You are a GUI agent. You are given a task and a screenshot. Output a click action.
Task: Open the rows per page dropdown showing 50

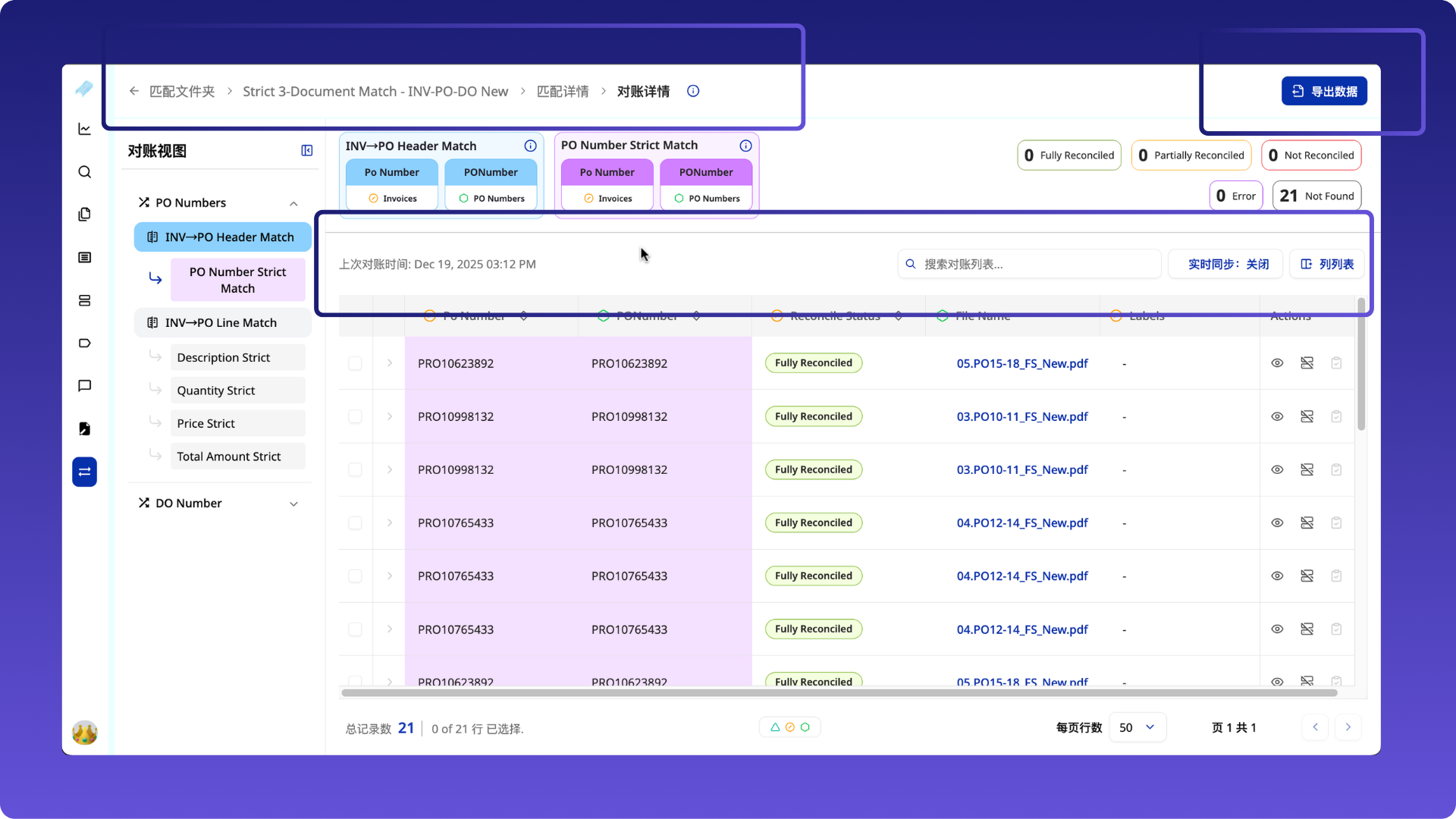tap(1136, 727)
